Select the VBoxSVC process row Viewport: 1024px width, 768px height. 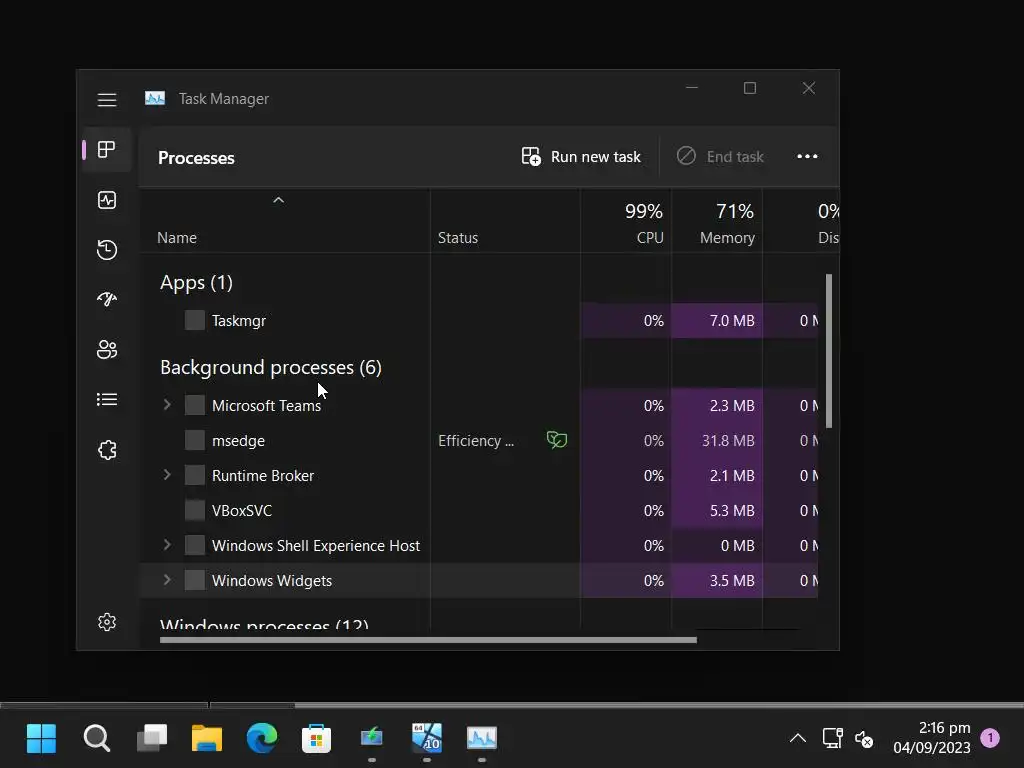coord(478,511)
